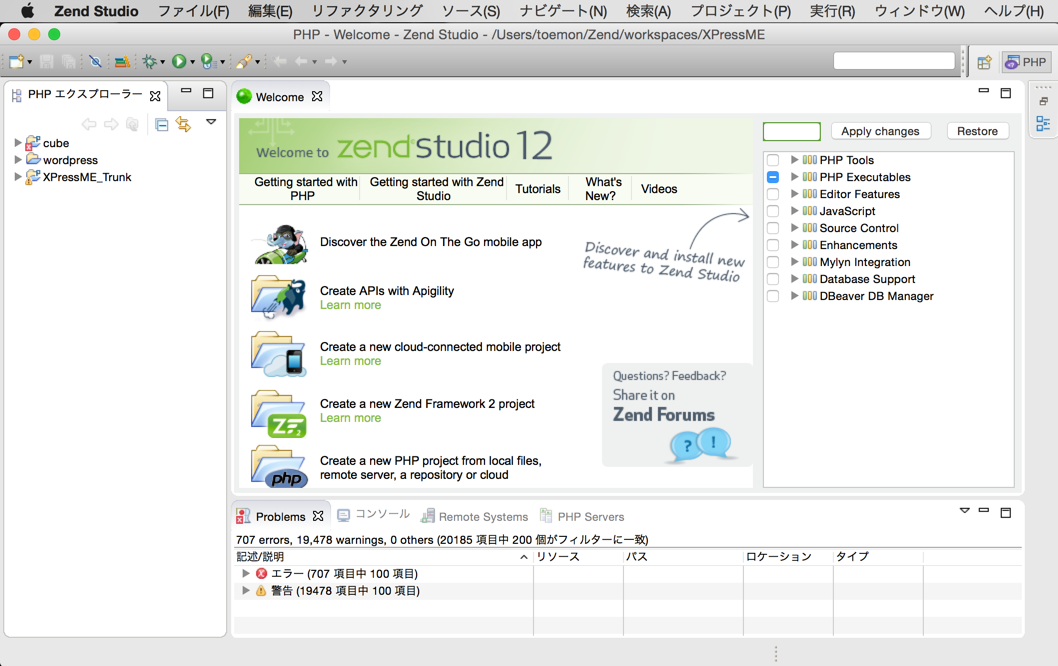This screenshot has height=666, width=1058.
Task: Expand the PHP Tools feature group arrow
Action: [x=795, y=159]
